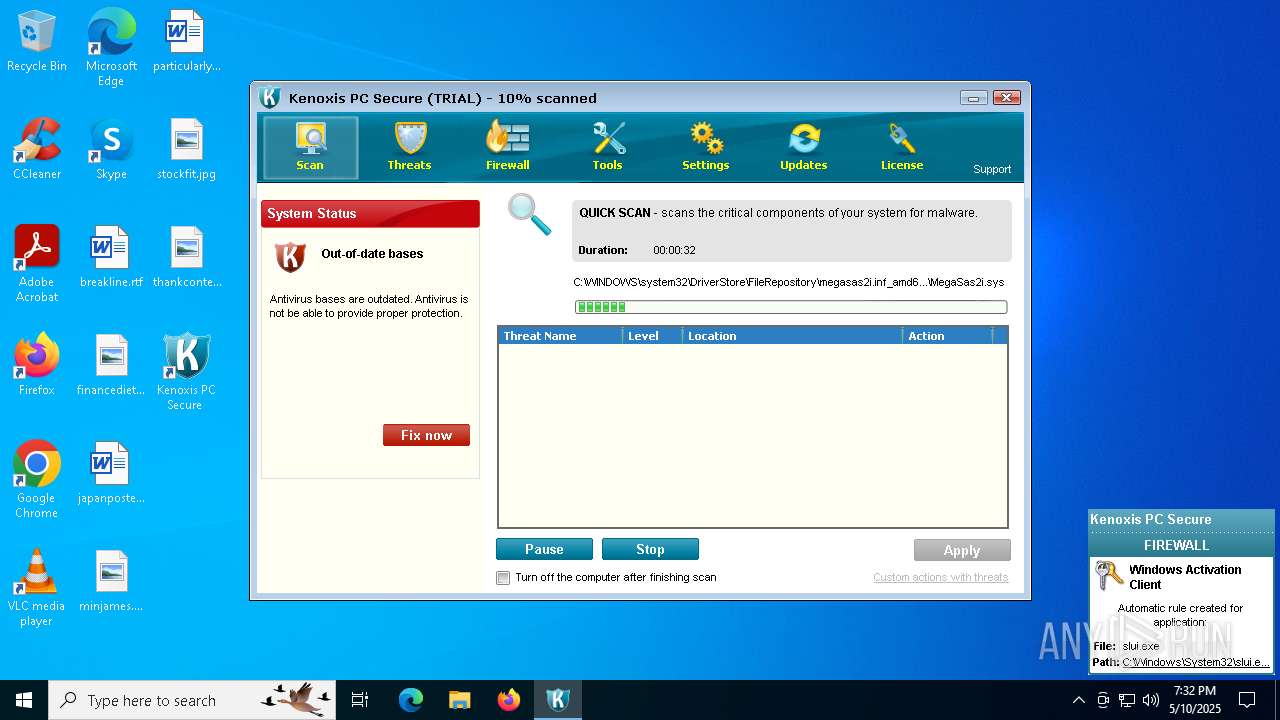The width and height of the screenshot is (1280, 720).
Task: Sort by Action column header
Action: [948, 336]
